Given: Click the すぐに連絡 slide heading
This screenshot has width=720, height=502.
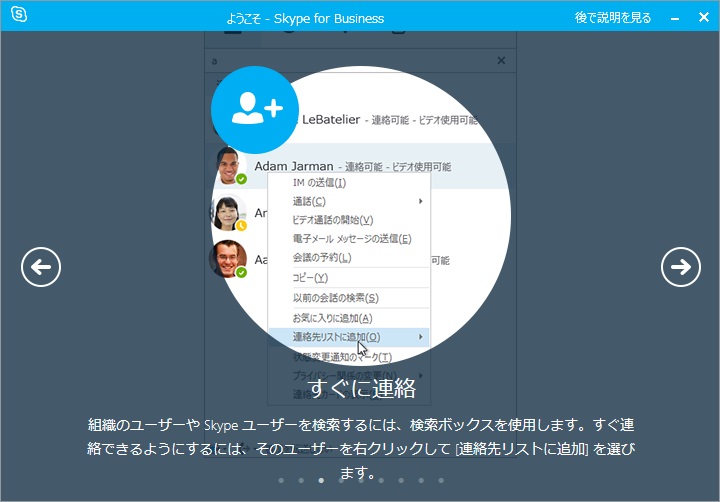Looking at the screenshot, I should 361,388.
